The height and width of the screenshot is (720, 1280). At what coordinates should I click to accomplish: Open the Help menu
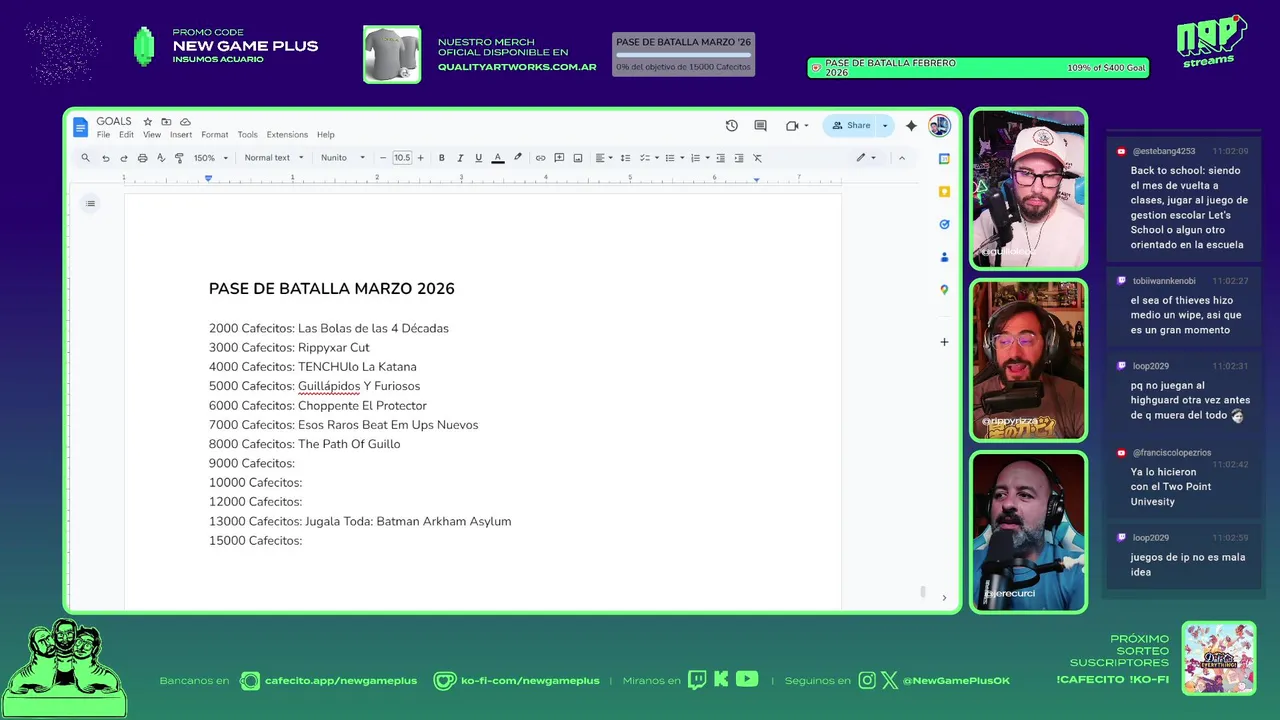click(326, 135)
